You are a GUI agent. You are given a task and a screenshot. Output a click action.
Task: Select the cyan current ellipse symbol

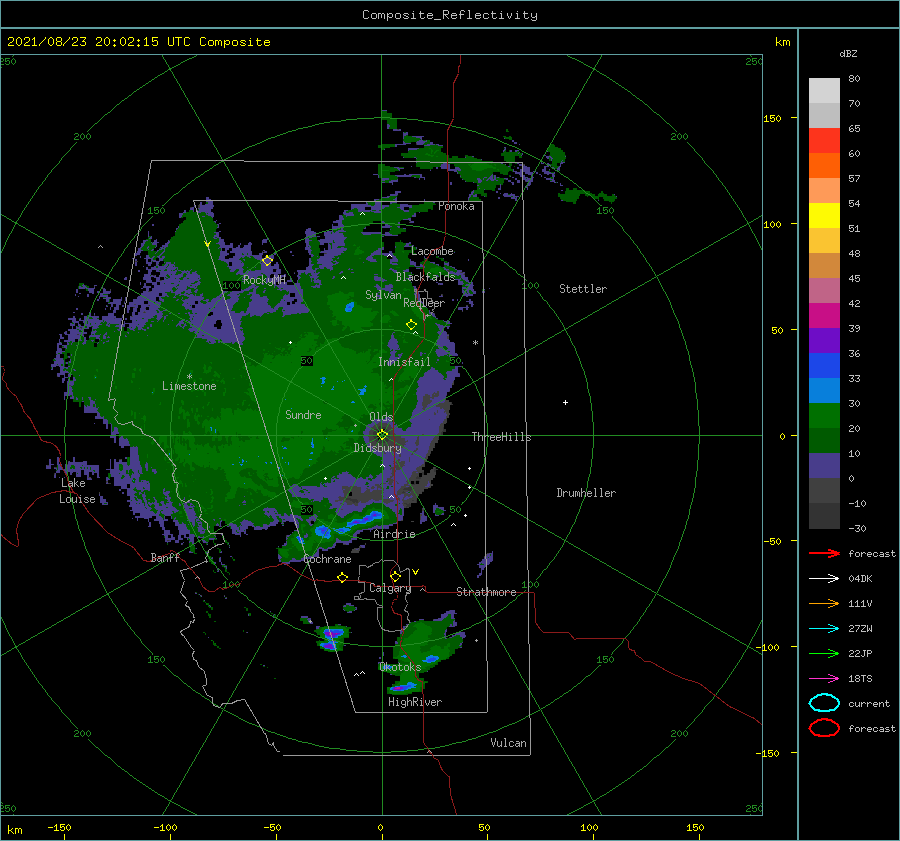pos(824,703)
